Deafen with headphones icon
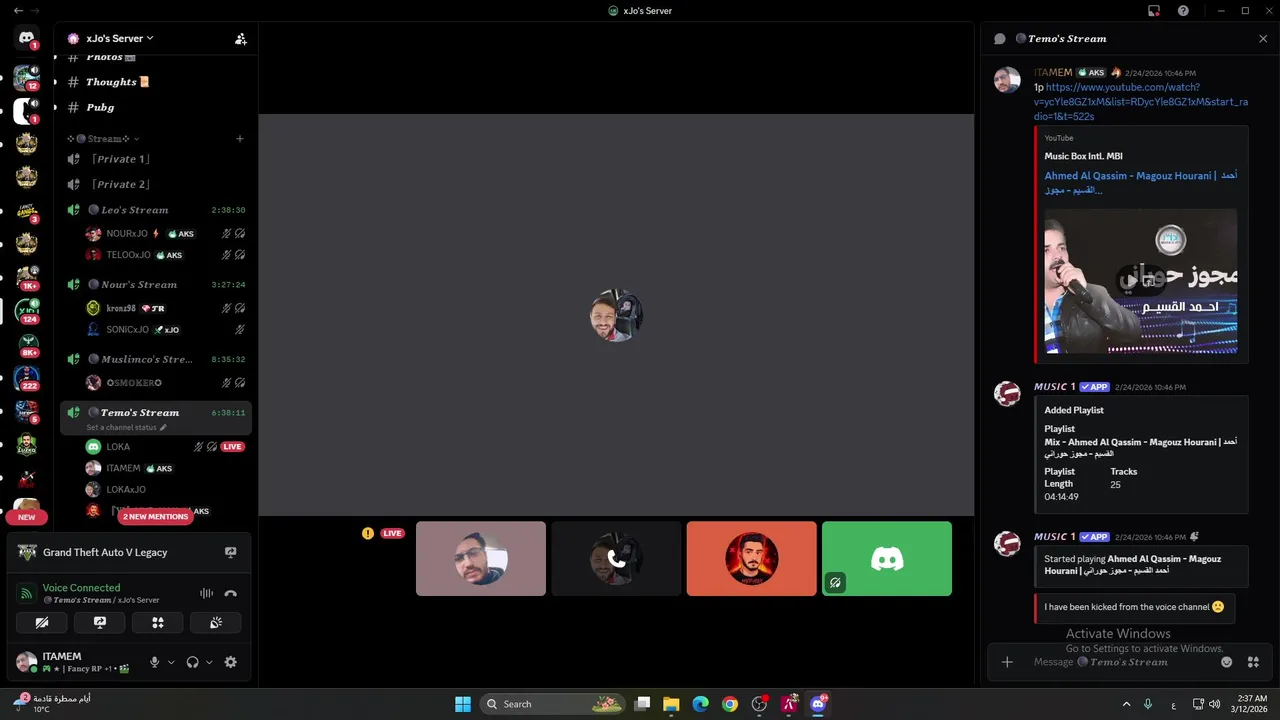The width and height of the screenshot is (1280, 720). pyautogui.click(x=192, y=662)
